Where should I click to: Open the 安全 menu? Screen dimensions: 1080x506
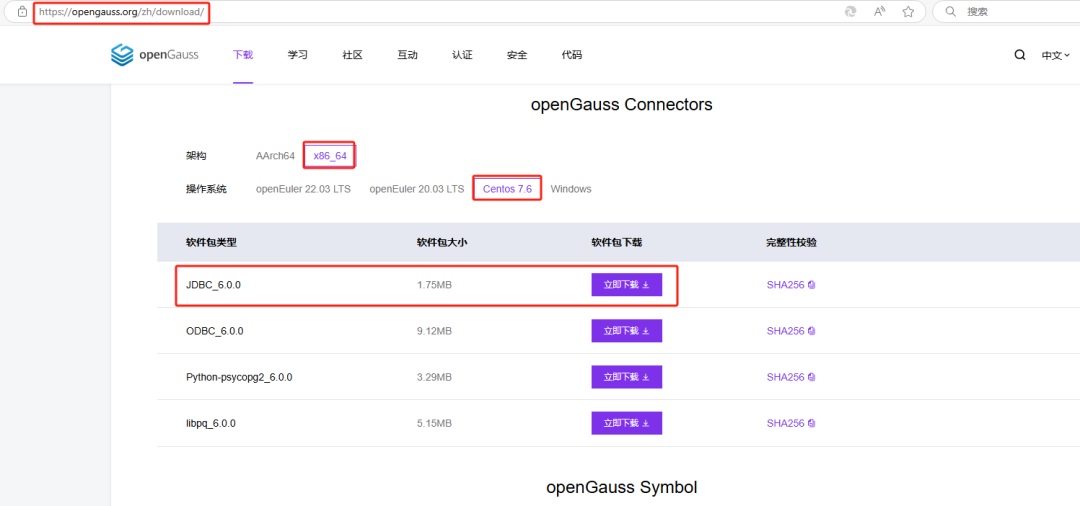(x=517, y=55)
